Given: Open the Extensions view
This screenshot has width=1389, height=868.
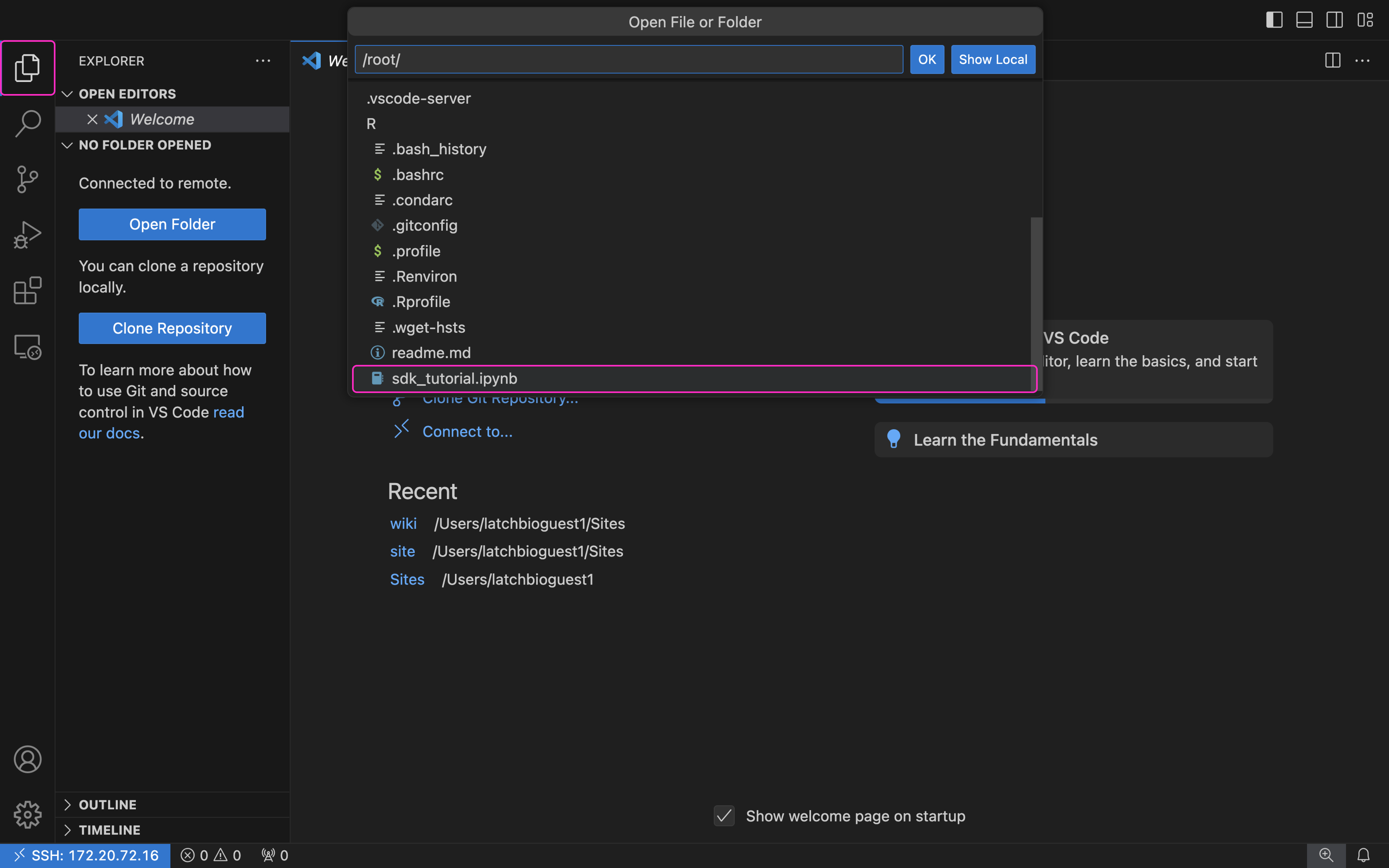Looking at the screenshot, I should (28, 290).
